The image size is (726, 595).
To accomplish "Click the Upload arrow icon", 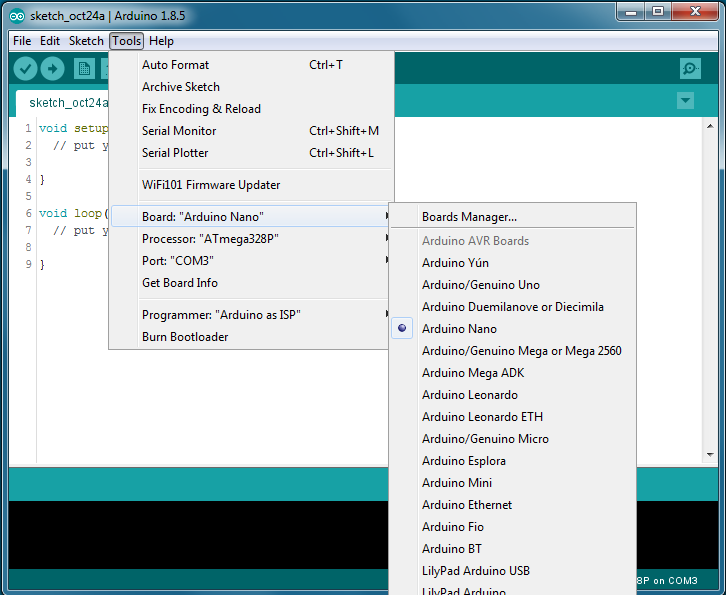I will [x=52, y=69].
